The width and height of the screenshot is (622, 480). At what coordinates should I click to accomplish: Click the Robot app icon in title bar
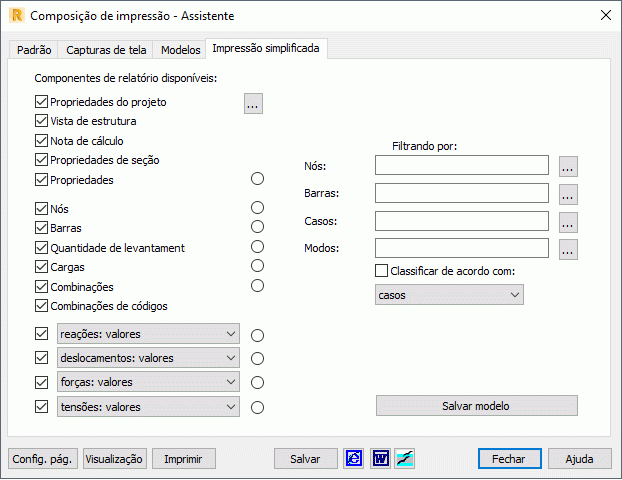click(x=17, y=15)
